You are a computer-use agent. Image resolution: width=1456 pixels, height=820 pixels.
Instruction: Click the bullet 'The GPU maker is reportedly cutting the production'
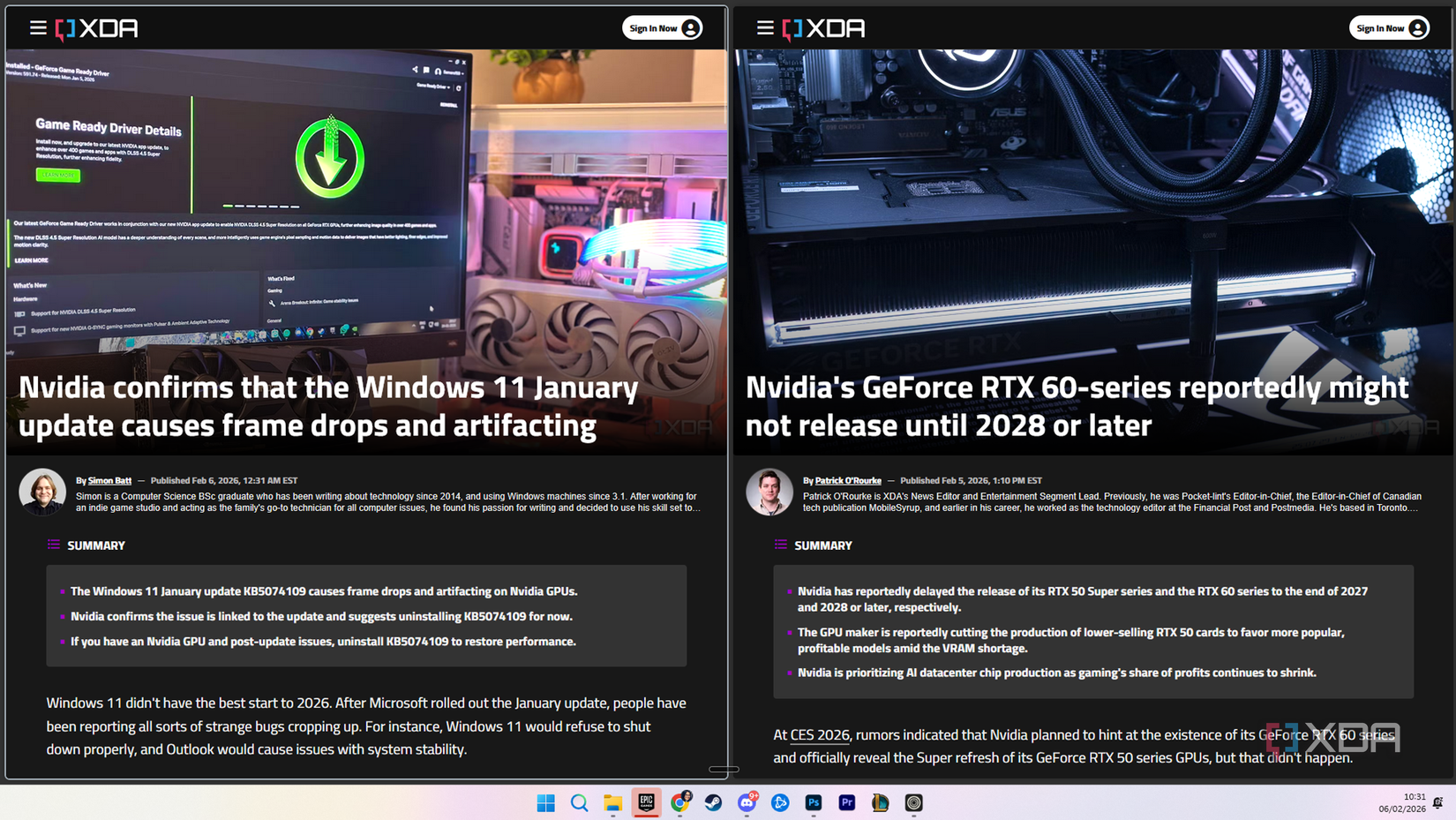coord(1071,640)
